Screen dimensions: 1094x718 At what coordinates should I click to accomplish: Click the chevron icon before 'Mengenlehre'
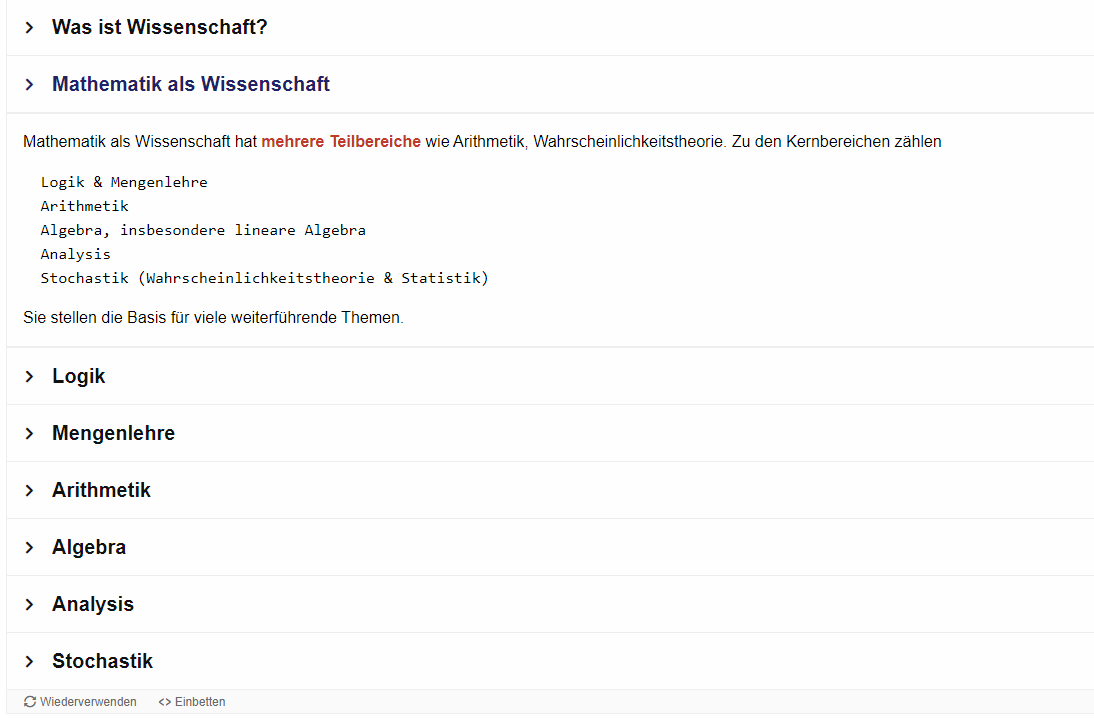29,434
